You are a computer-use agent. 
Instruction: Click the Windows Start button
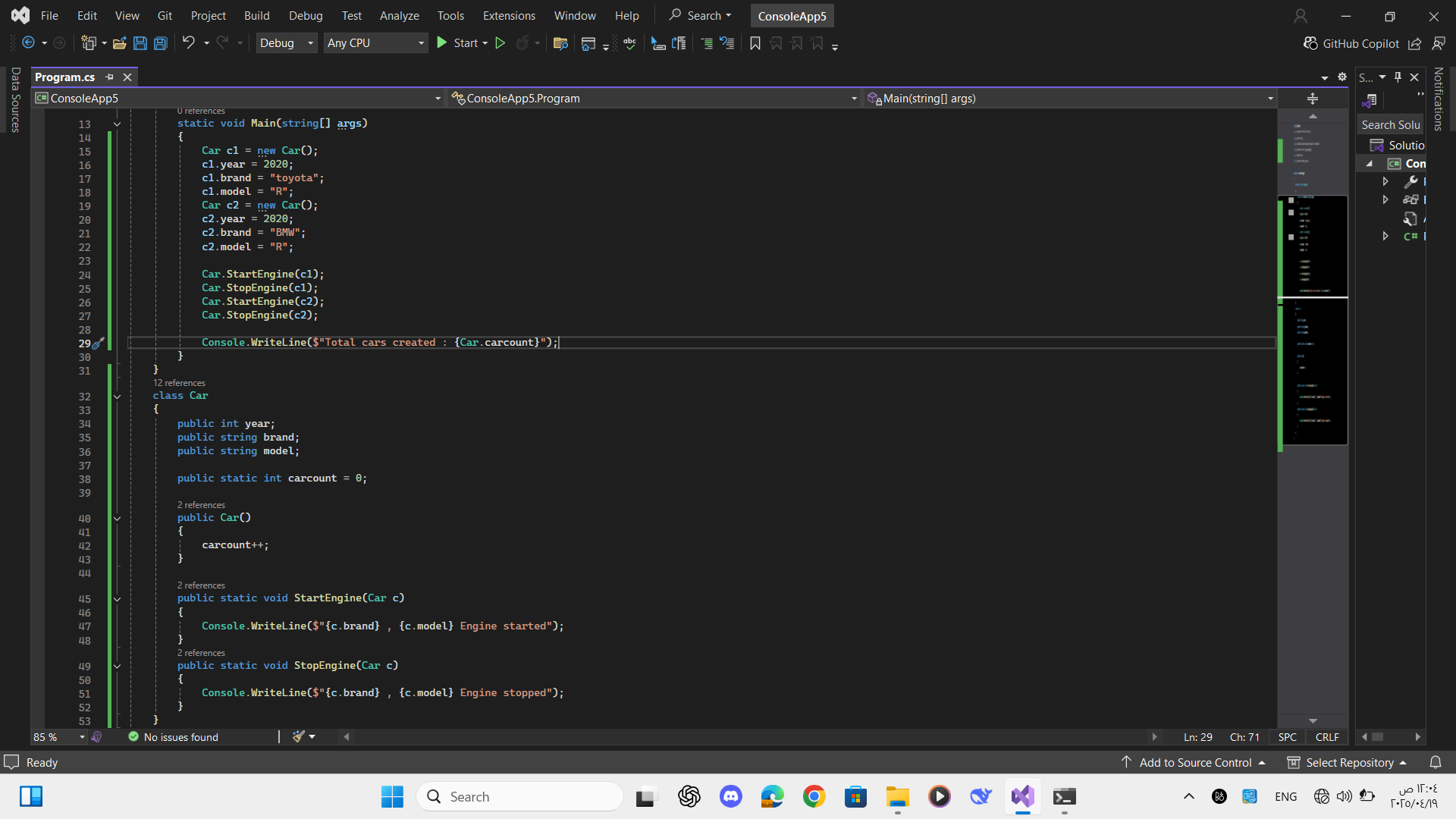tap(392, 796)
